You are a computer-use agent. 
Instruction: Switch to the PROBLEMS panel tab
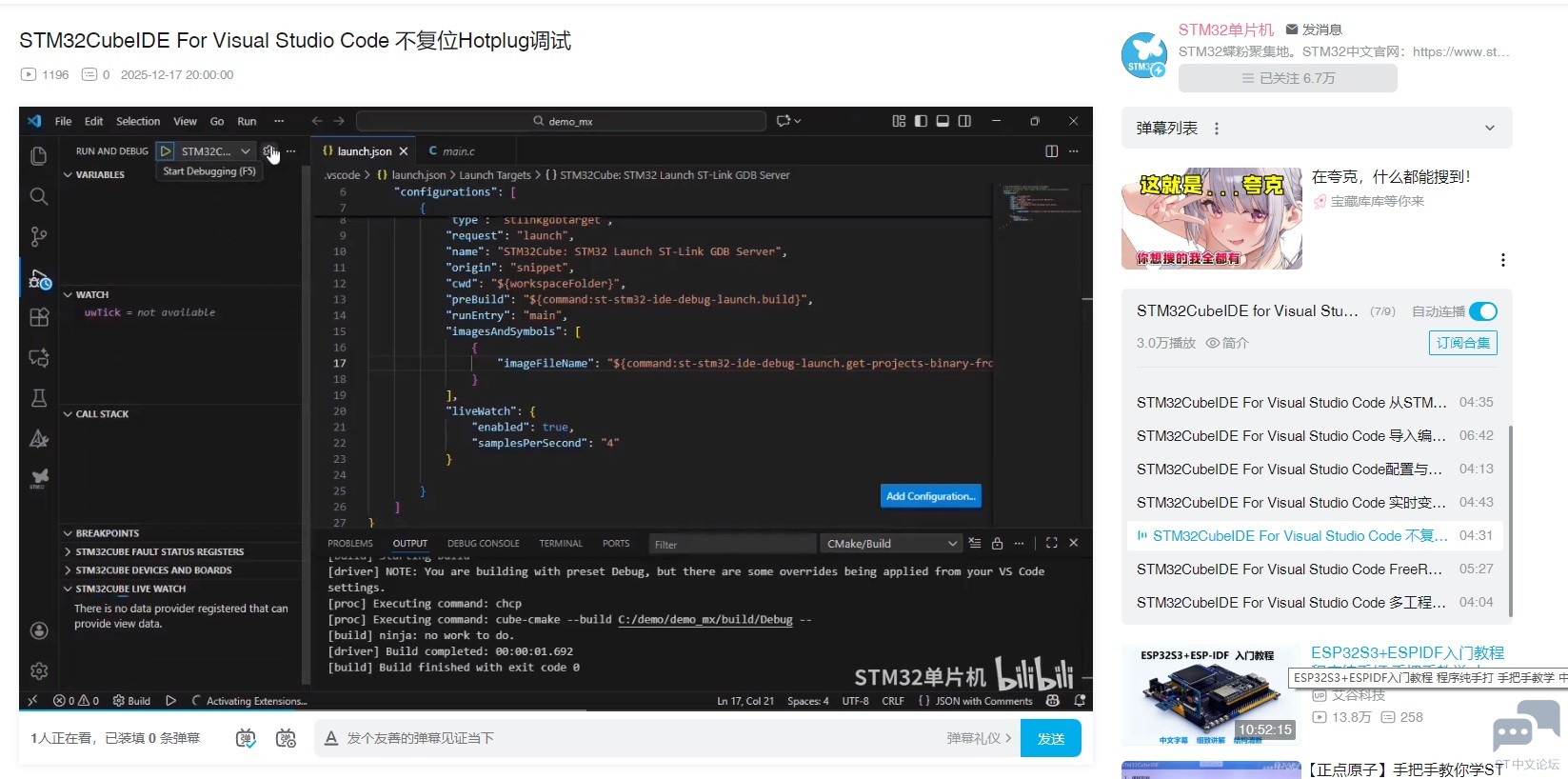click(350, 544)
